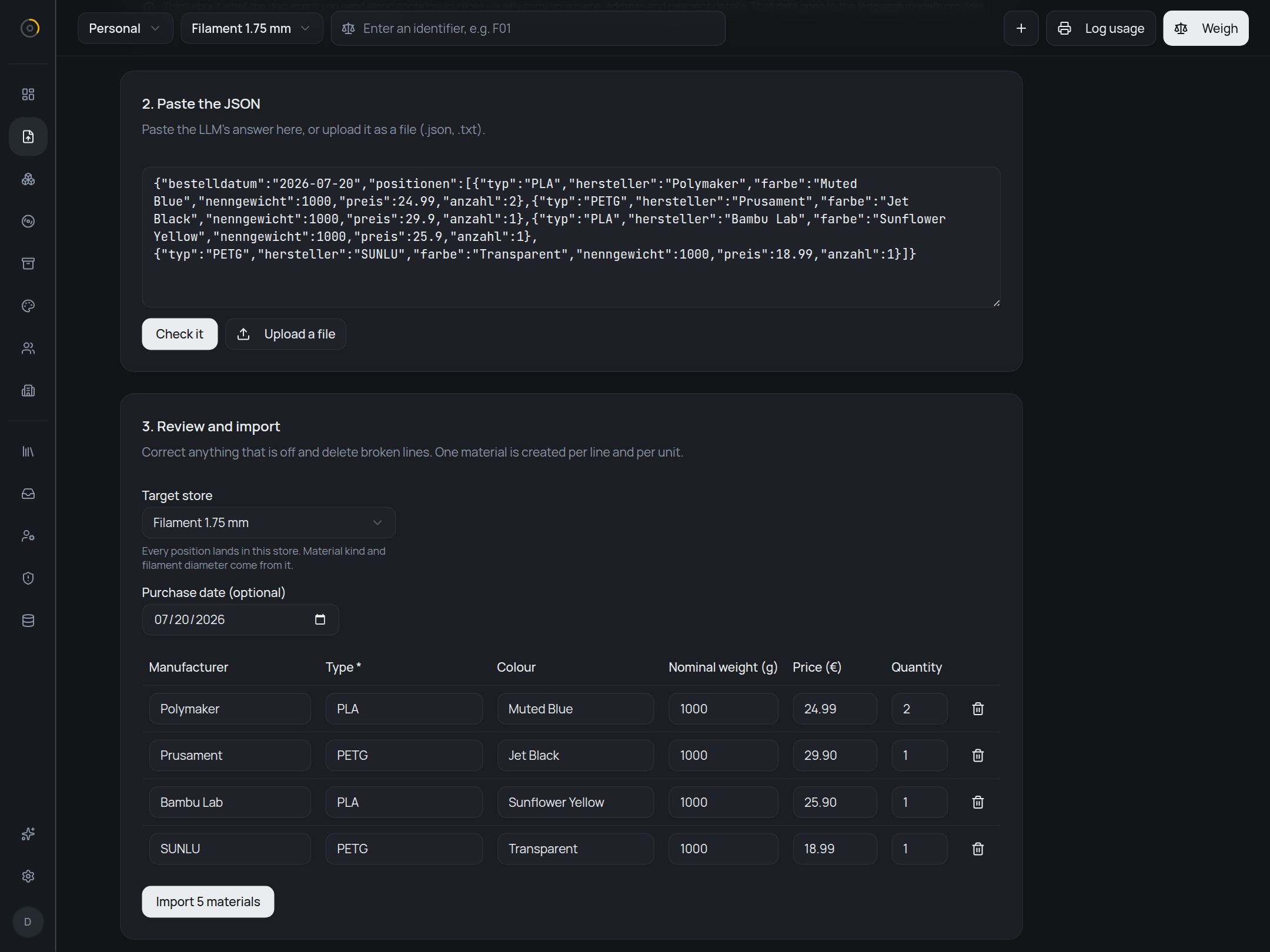
Task: Edit the 29.90 price field
Action: 835,756
